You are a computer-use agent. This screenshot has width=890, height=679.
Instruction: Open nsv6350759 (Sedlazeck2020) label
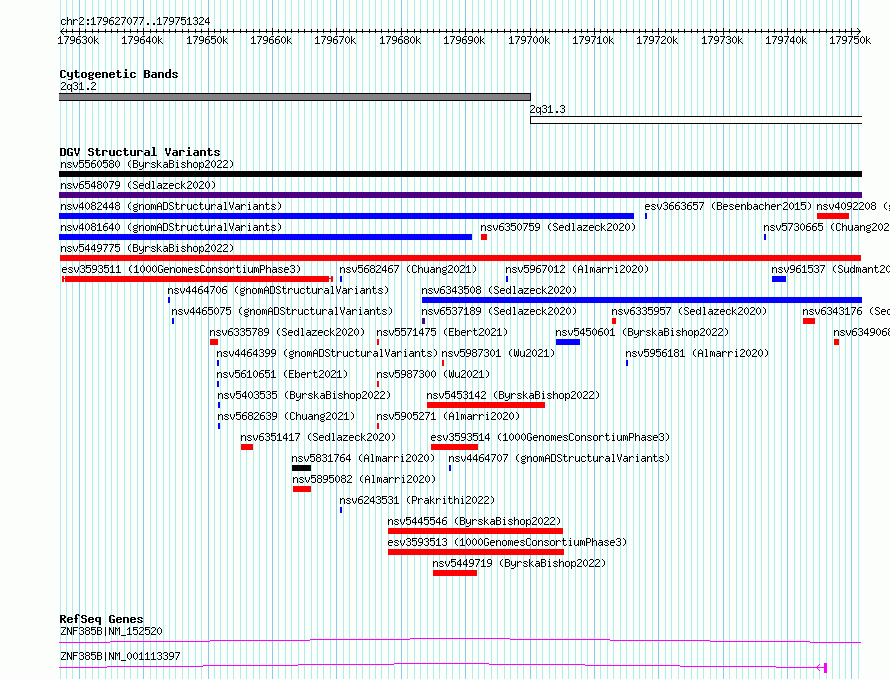click(x=558, y=227)
